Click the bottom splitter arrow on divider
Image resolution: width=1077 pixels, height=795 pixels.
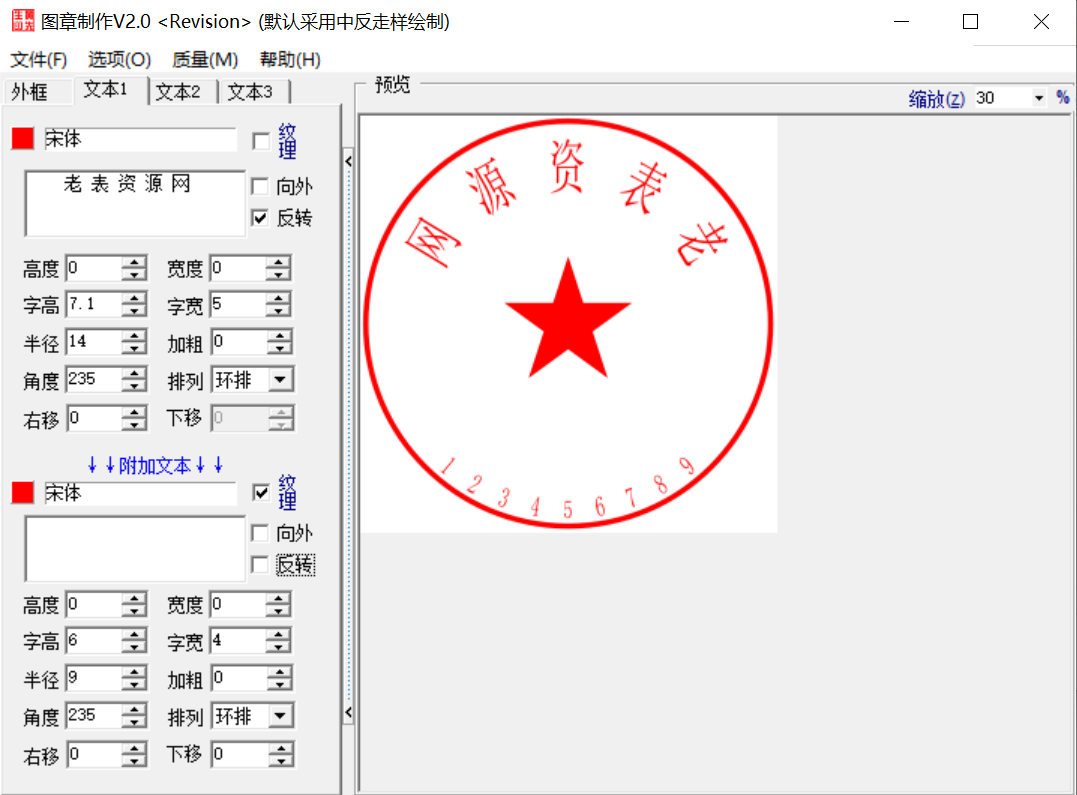click(x=348, y=713)
